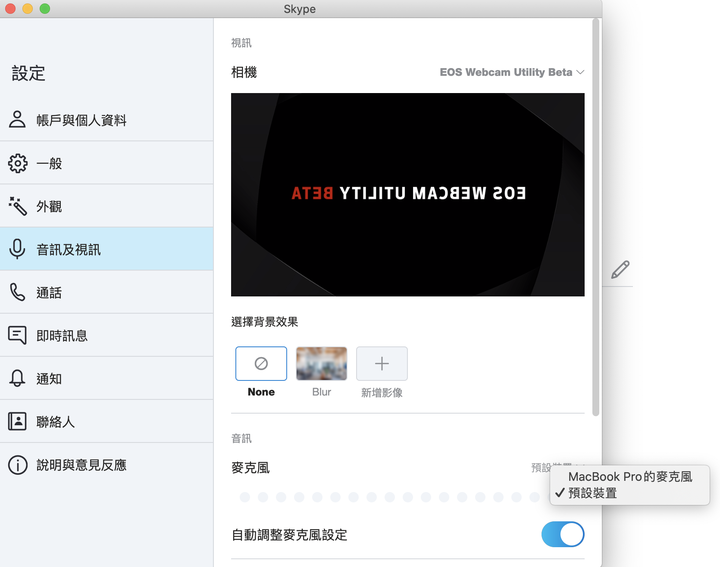
Task: Click the chat bubble icon beside 即時訊息
Action: click(17, 335)
